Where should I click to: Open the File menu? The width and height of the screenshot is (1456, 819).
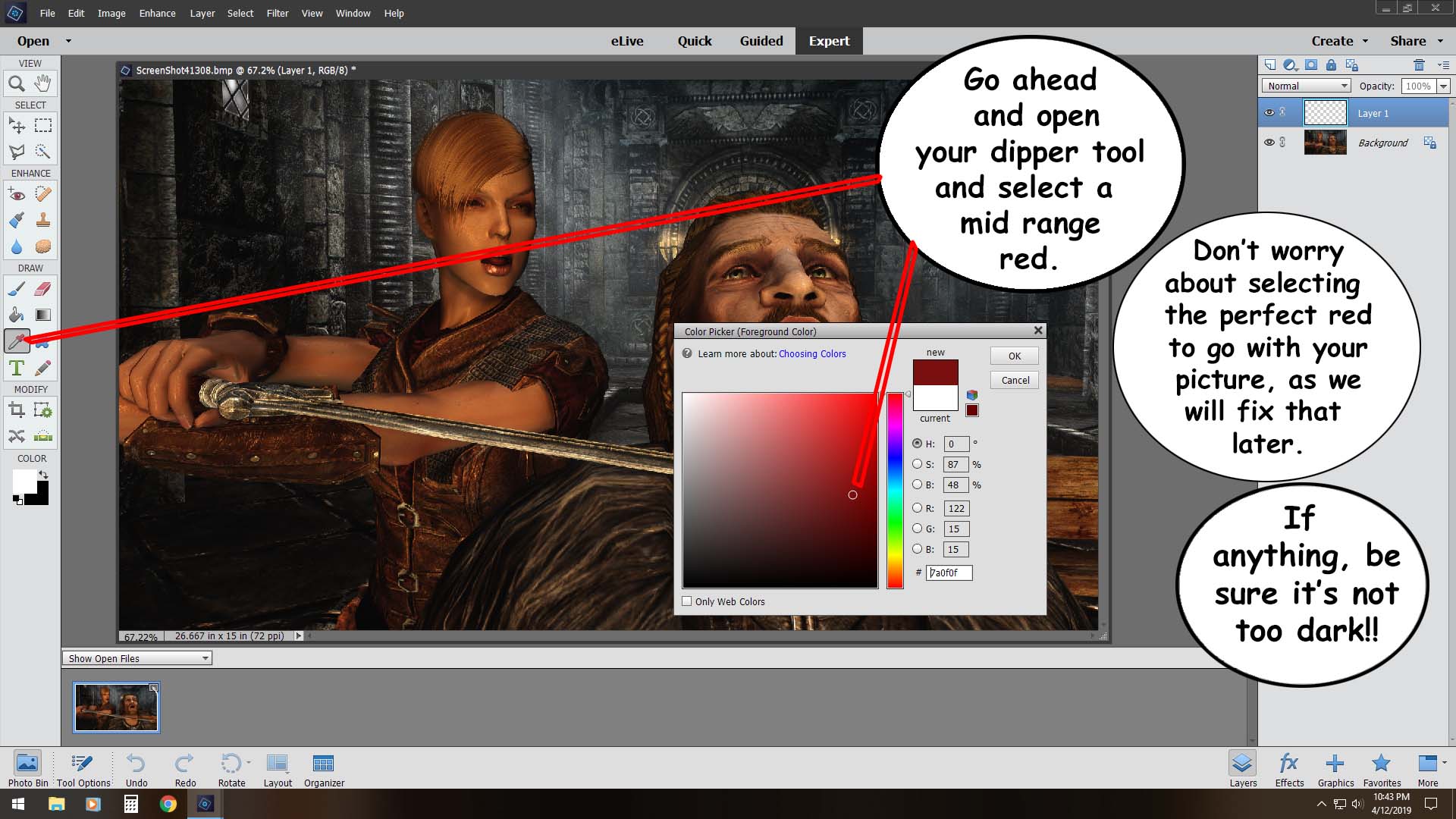click(x=47, y=13)
